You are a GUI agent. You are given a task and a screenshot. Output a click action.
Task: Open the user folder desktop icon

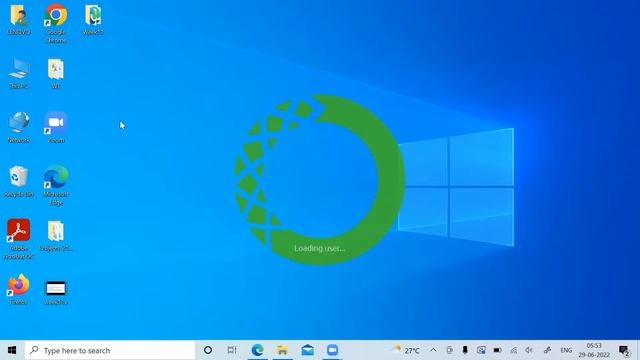(x=19, y=19)
